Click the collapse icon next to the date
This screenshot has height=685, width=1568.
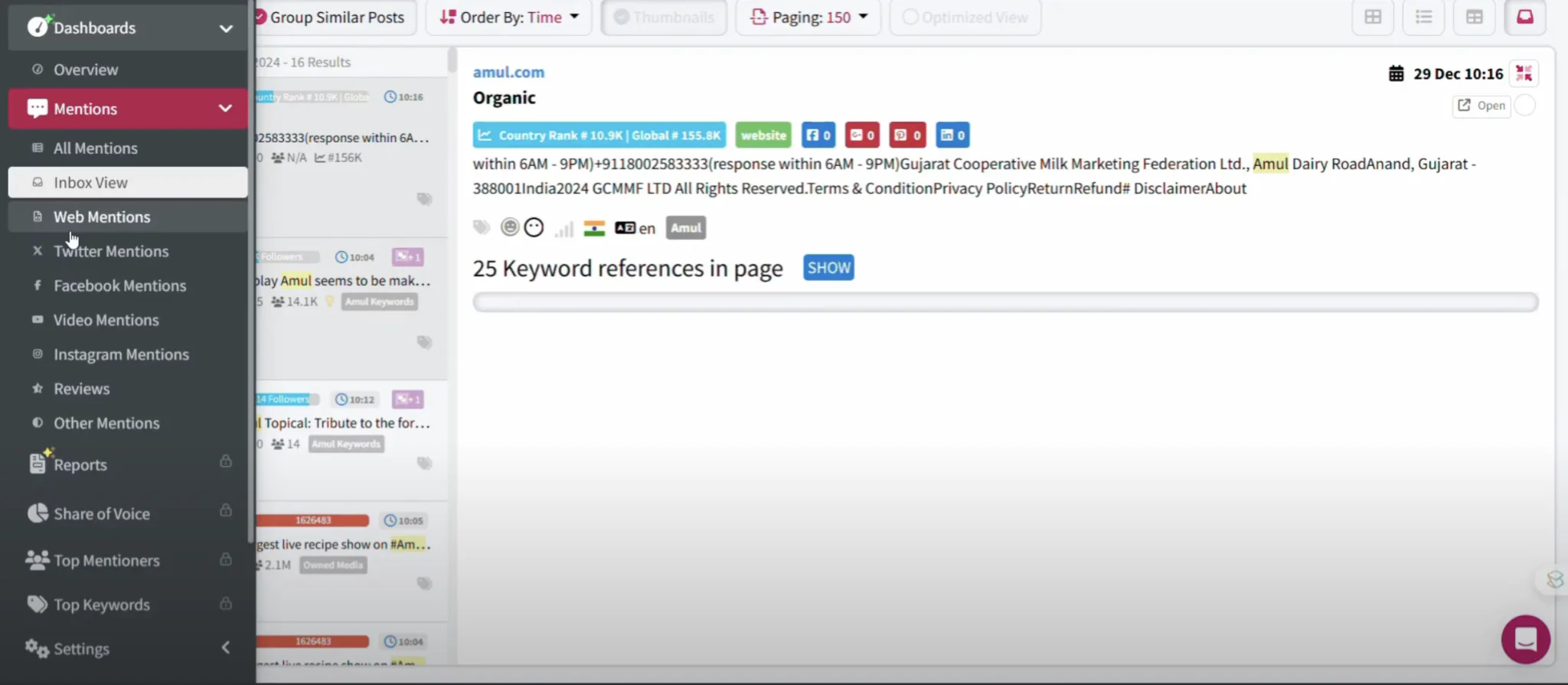tap(1524, 73)
